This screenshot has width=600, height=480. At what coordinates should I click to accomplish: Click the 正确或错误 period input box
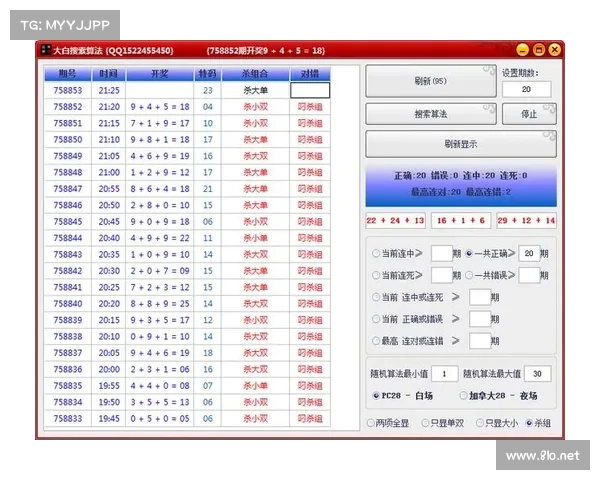pos(480,319)
